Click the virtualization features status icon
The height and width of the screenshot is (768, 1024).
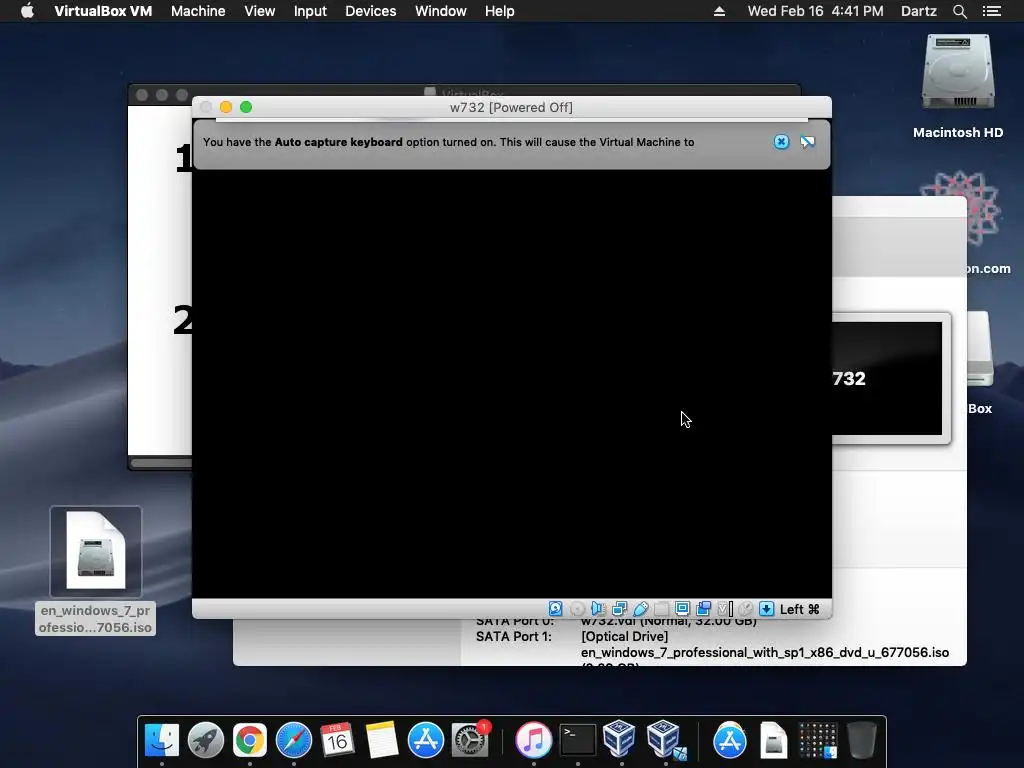click(x=724, y=609)
